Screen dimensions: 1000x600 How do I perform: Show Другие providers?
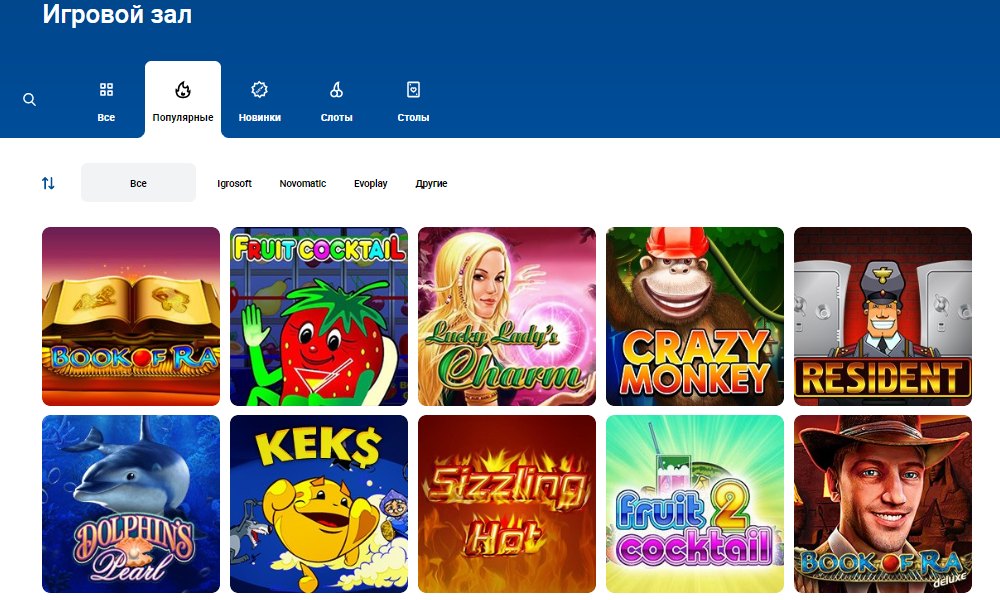[x=431, y=184]
